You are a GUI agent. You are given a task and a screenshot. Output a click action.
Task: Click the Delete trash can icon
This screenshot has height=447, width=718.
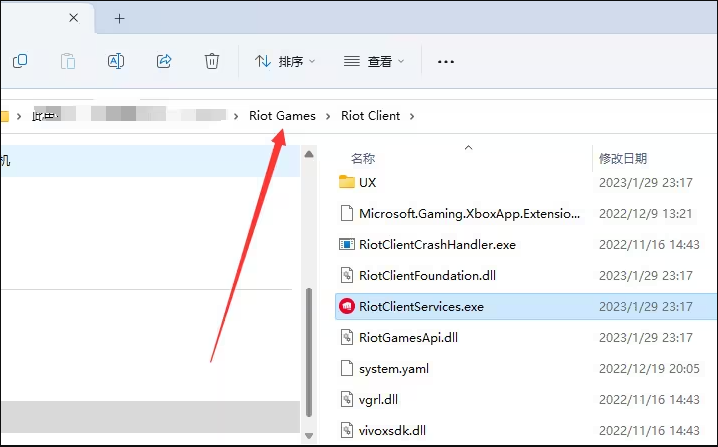click(x=212, y=61)
